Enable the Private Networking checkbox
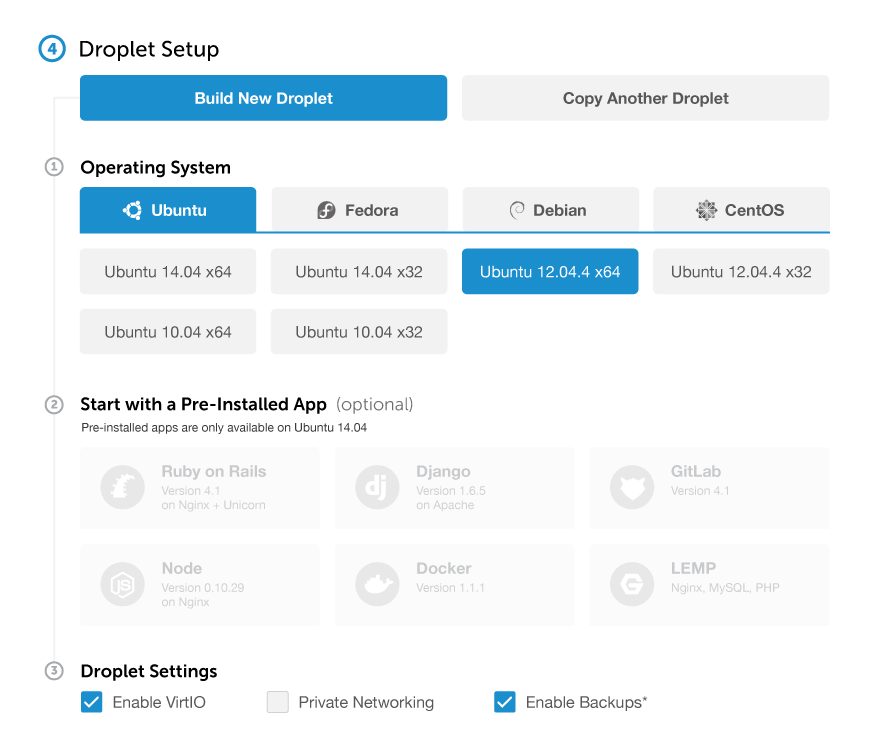Image resolution: width=876 pixels, height=752 pixels. (x=278, y=702)
